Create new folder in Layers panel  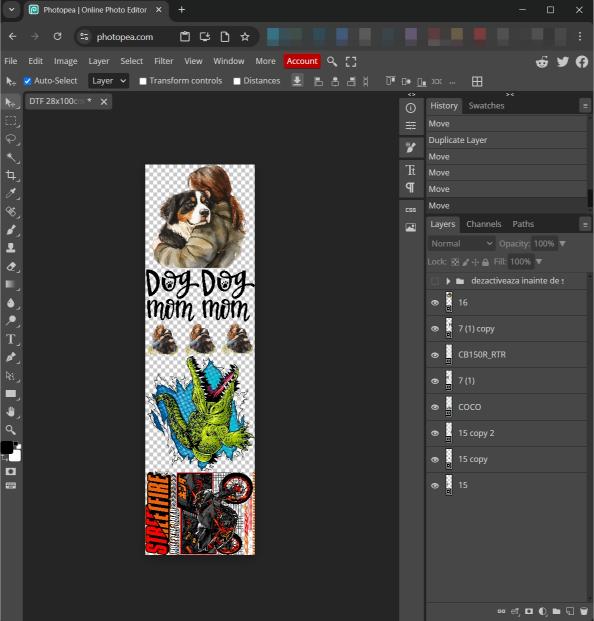(556, 611)
